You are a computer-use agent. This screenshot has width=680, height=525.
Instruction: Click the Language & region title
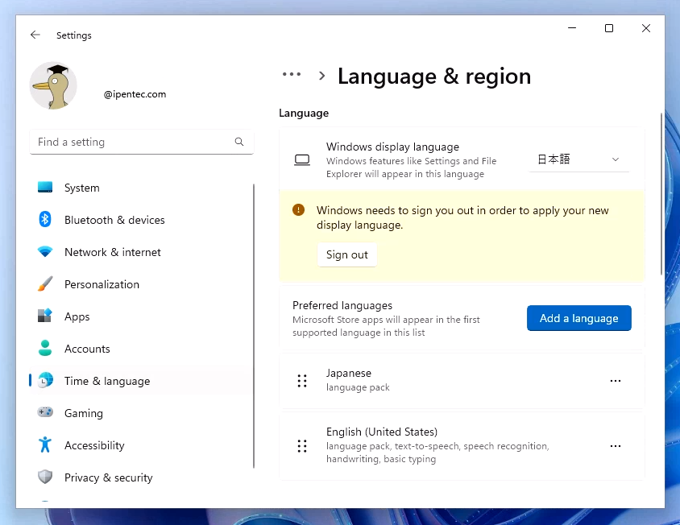(x=434, y=76)
